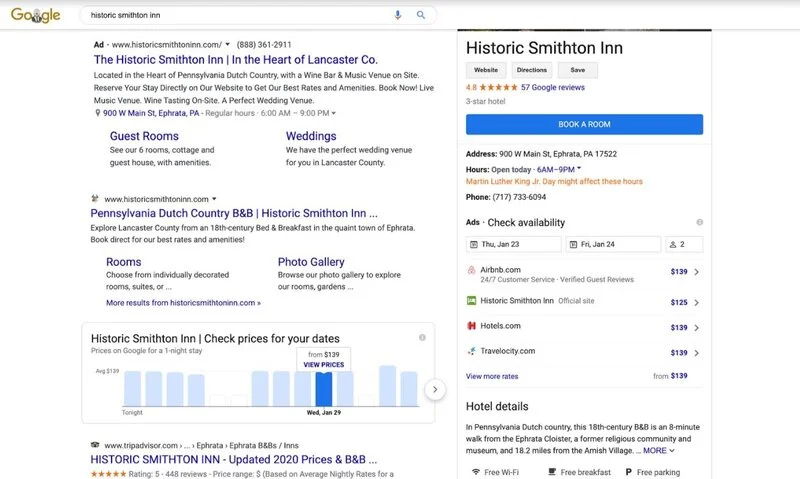Click the Free breakfast cup icon
The width and height of the screenshot is (800, 479).
tap(552, 472)
